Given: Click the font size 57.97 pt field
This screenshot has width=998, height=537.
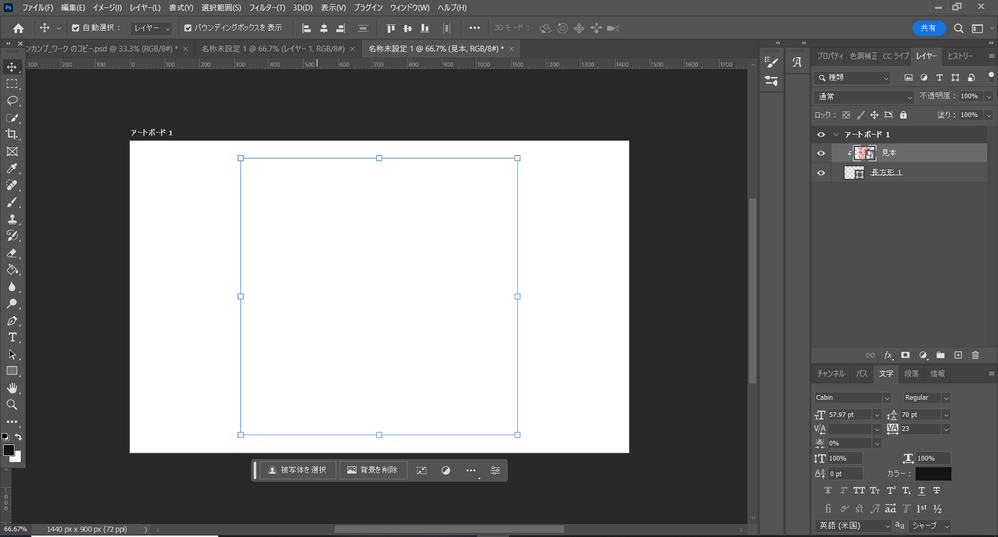Looking at the screenshot, I should 848,414.
